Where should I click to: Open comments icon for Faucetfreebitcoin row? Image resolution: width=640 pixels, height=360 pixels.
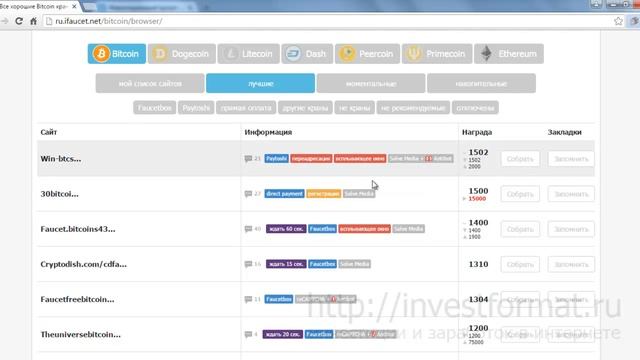[248, 299]
